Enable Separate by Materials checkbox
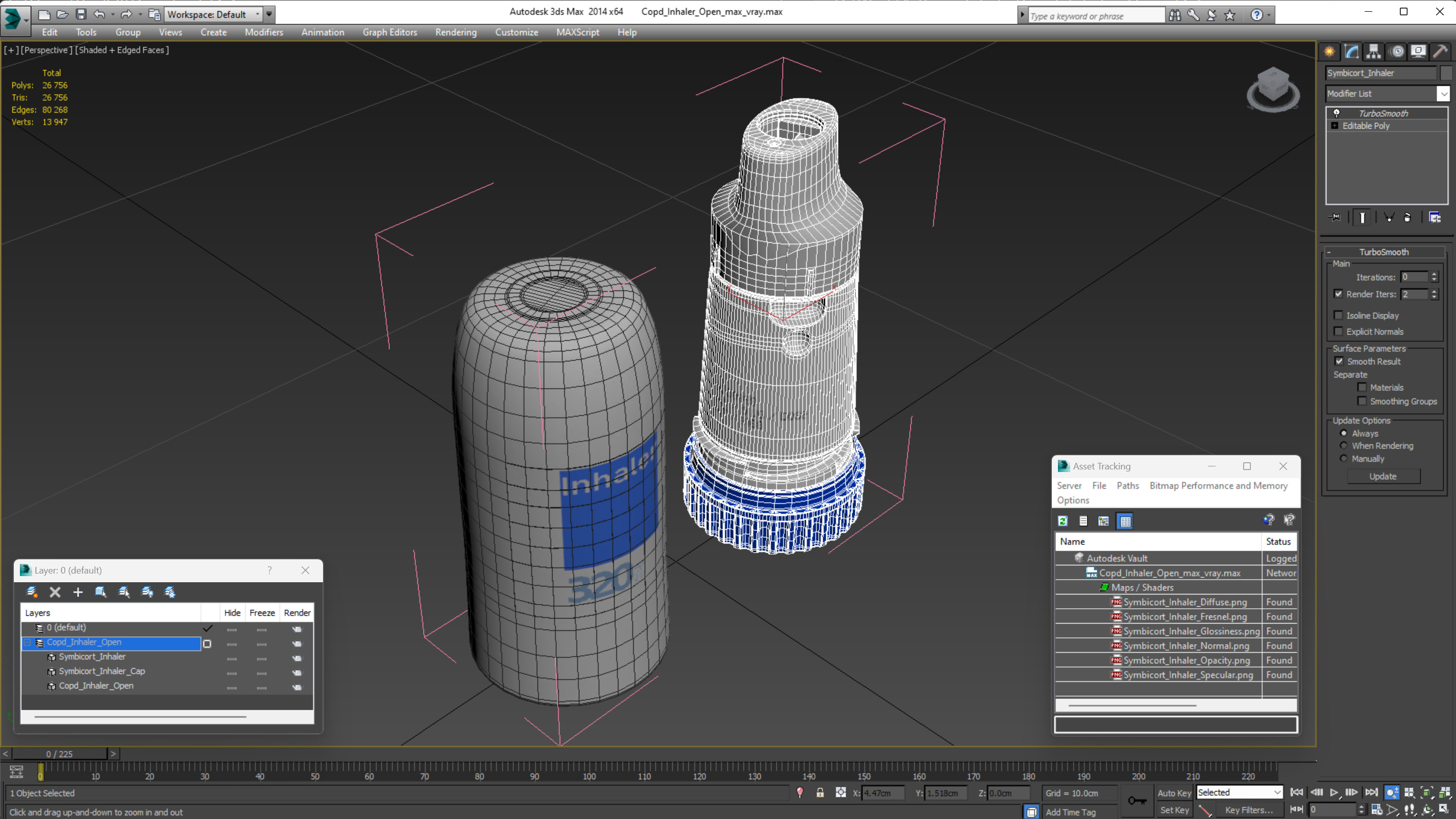This screenshot has height=819, width=1456. (x=1362, y=387)
